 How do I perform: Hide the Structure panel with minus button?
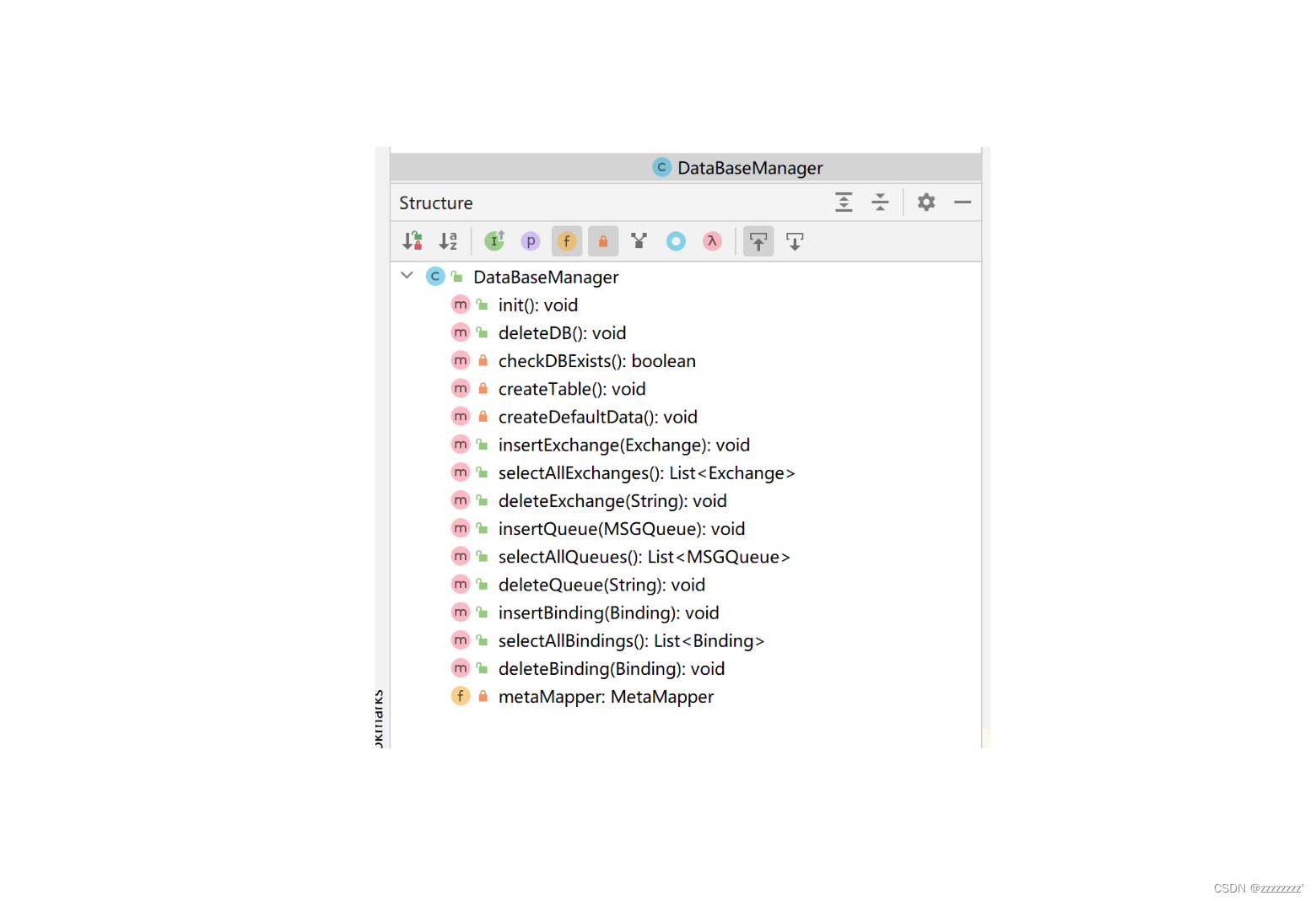[963, 202]
